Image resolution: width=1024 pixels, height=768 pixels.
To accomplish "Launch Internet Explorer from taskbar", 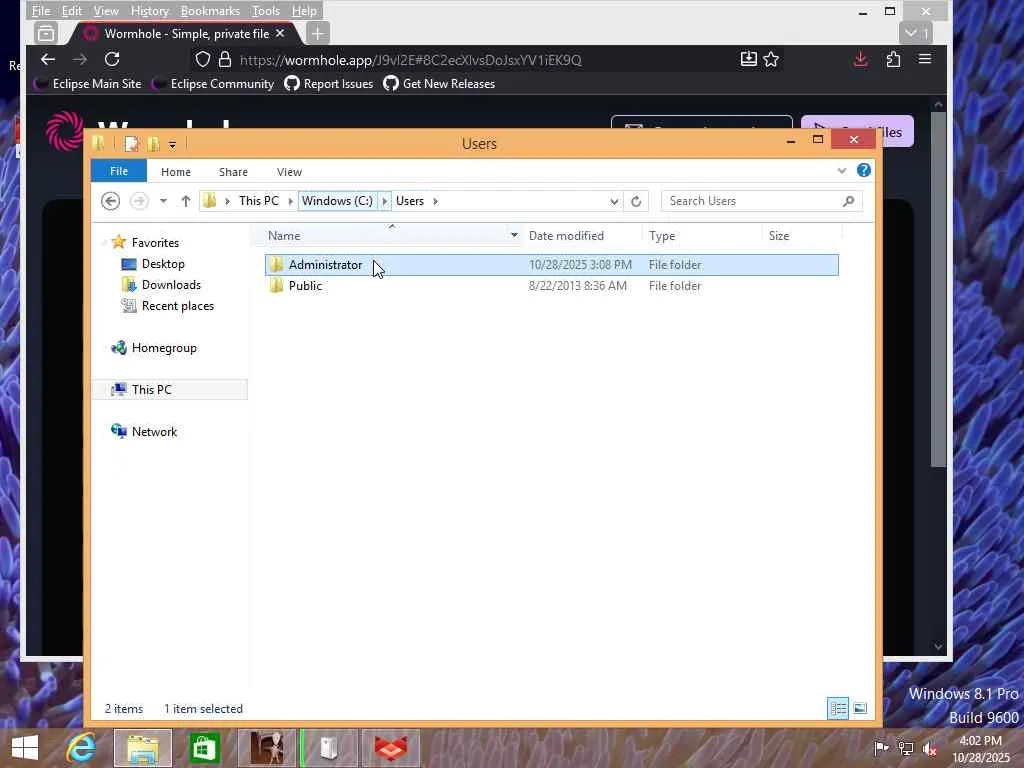I will (81, 748).
